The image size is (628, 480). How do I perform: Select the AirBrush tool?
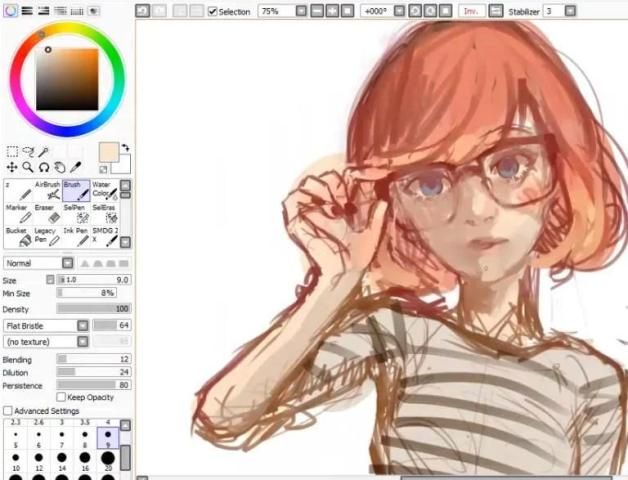46,190
